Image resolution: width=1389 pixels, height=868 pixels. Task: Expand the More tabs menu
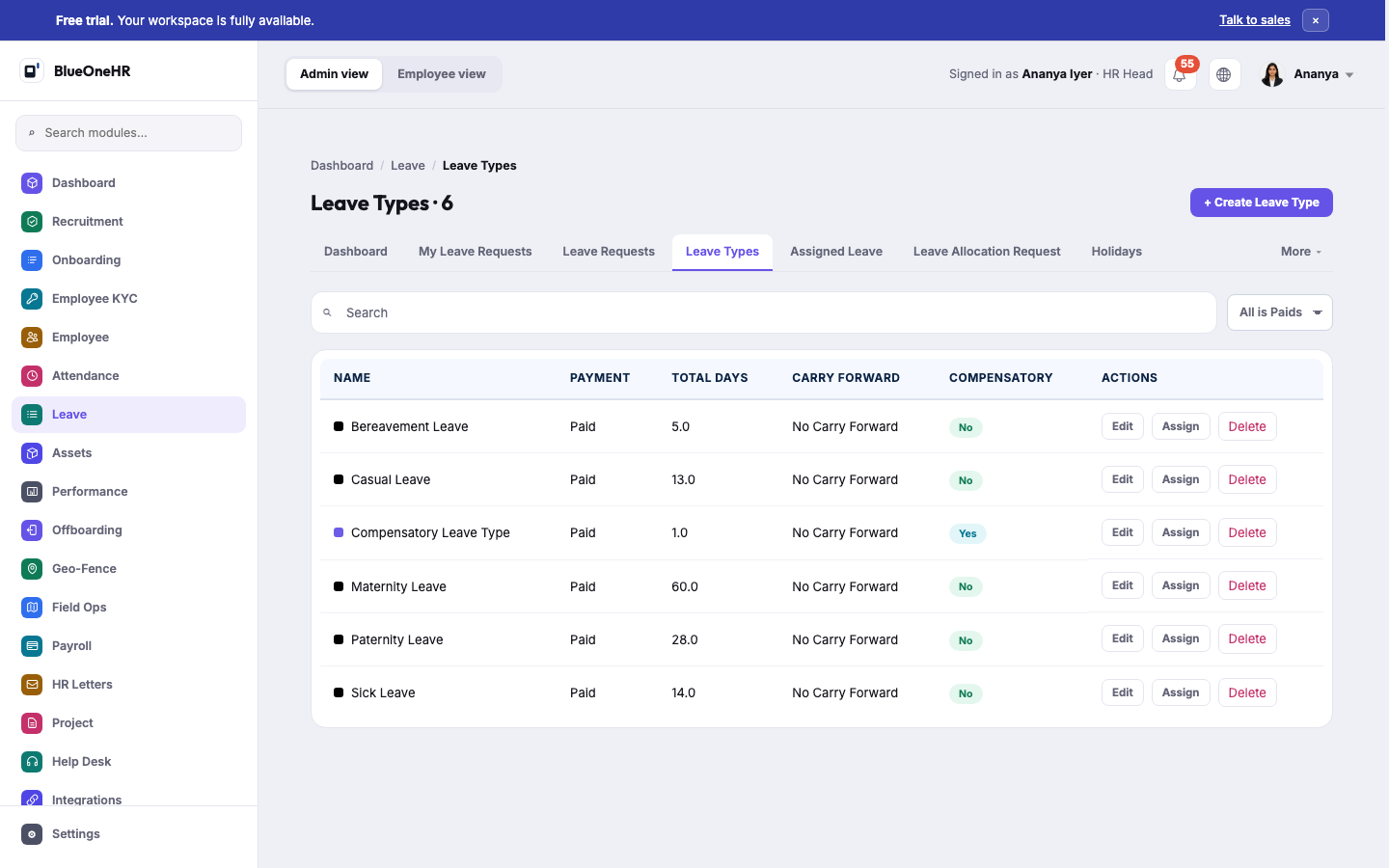(1301, 252)
